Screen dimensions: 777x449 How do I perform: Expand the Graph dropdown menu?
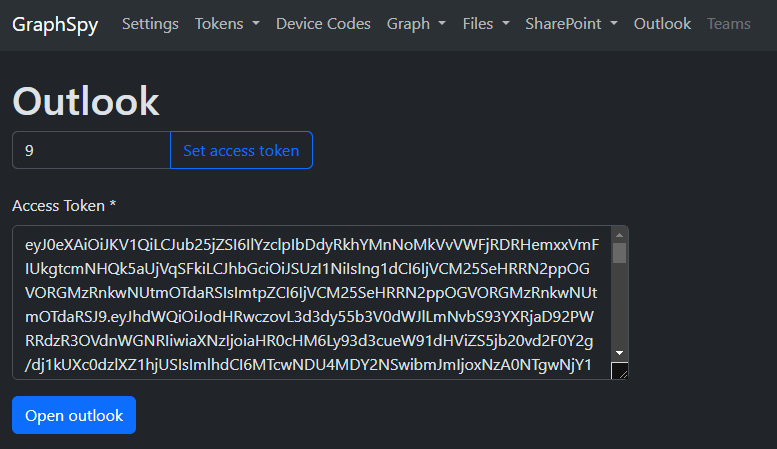[x=416, y=24]
